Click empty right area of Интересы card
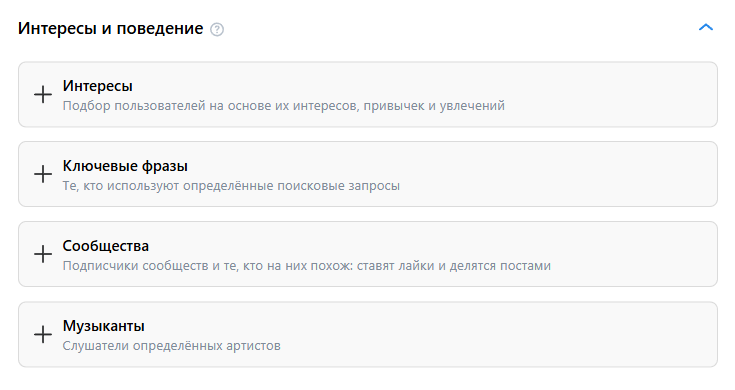 click(609, 94)
